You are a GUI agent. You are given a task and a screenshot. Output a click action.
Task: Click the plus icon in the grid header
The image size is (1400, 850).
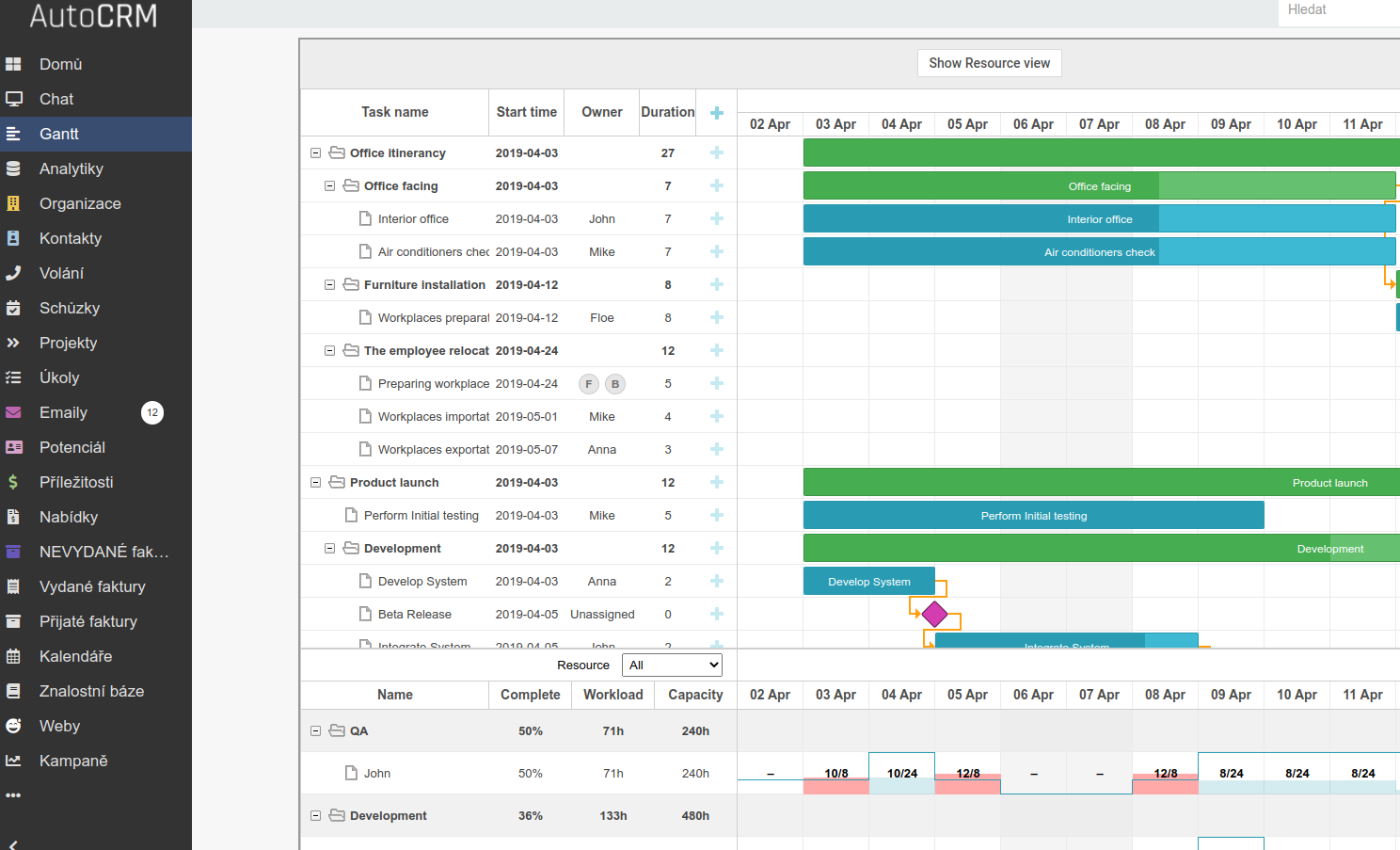click(x=716, y=113)
